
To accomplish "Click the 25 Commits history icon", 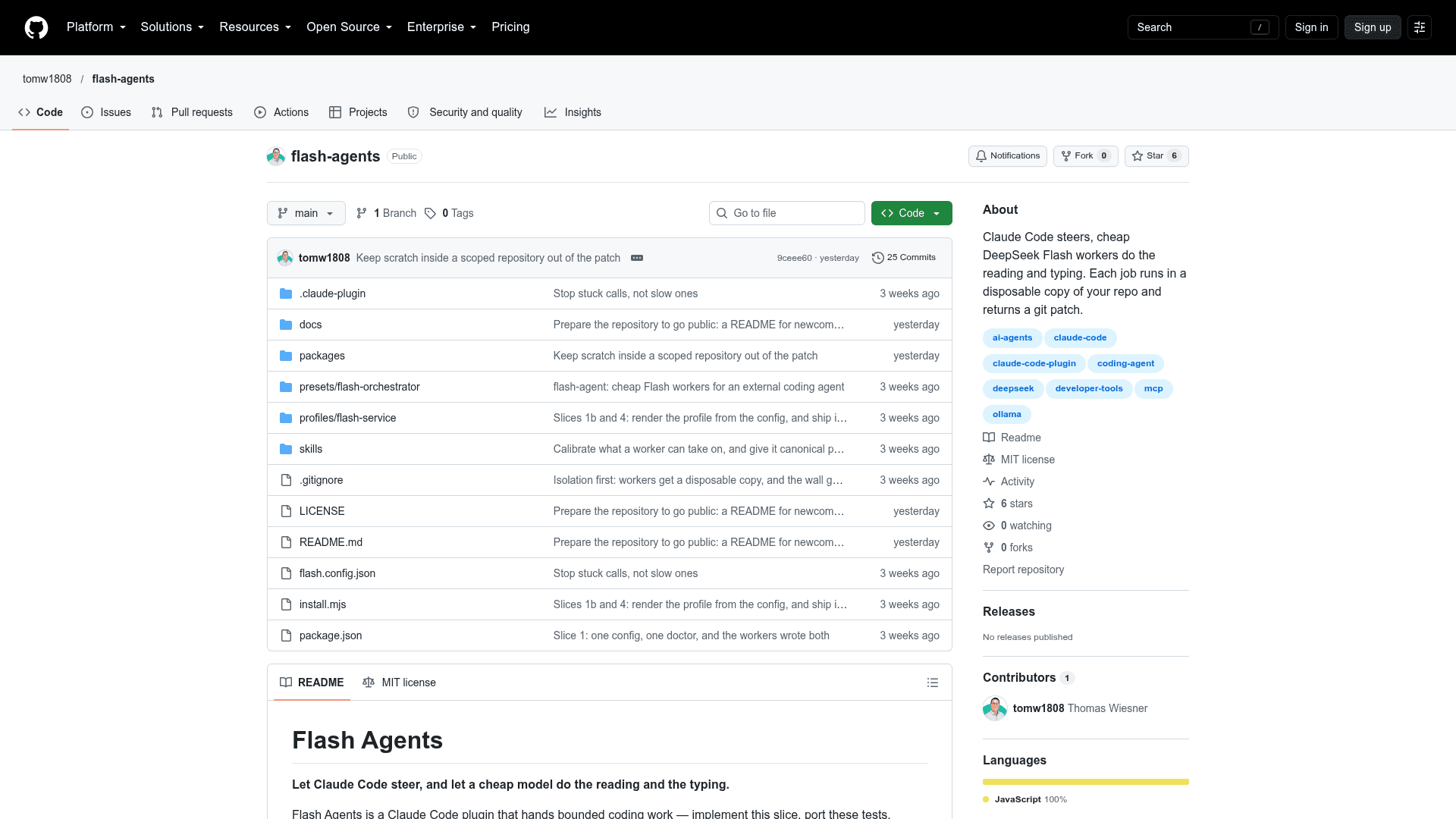I will 878,258.
